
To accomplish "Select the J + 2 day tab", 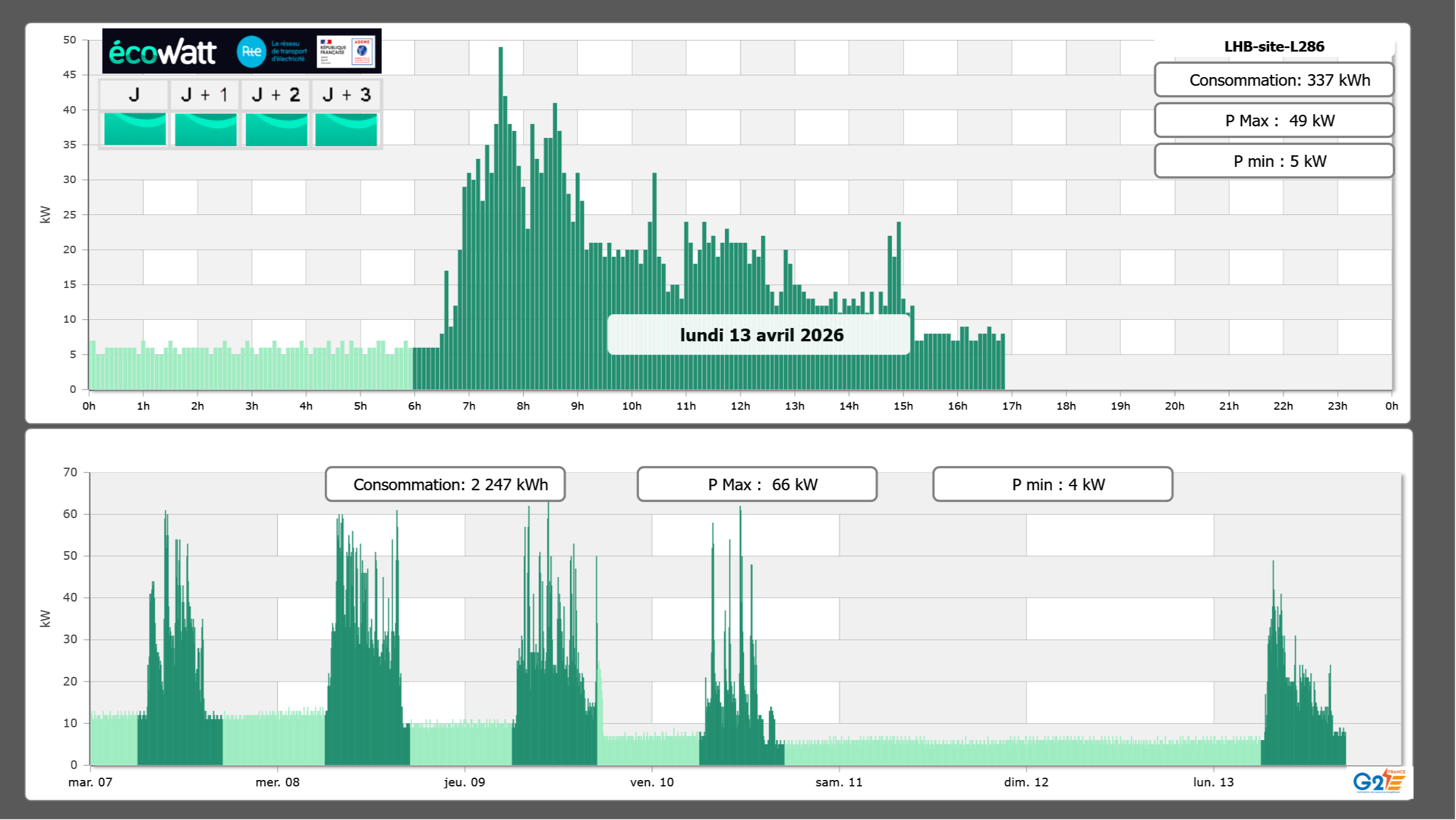I will click(x=276, y=94).
